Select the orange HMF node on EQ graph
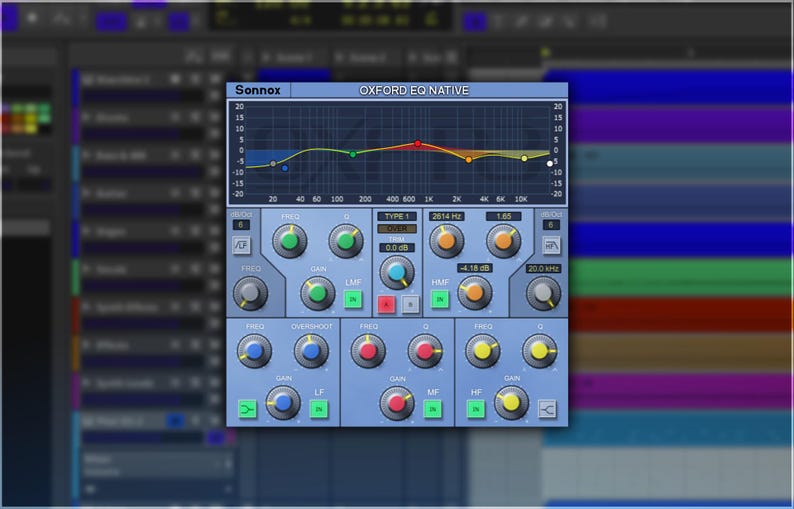794x509 pixels. point(468,160)
